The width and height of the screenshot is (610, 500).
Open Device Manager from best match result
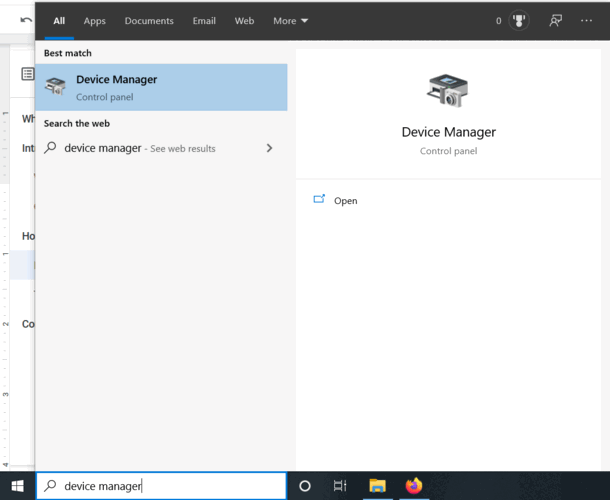click(161, 87)
